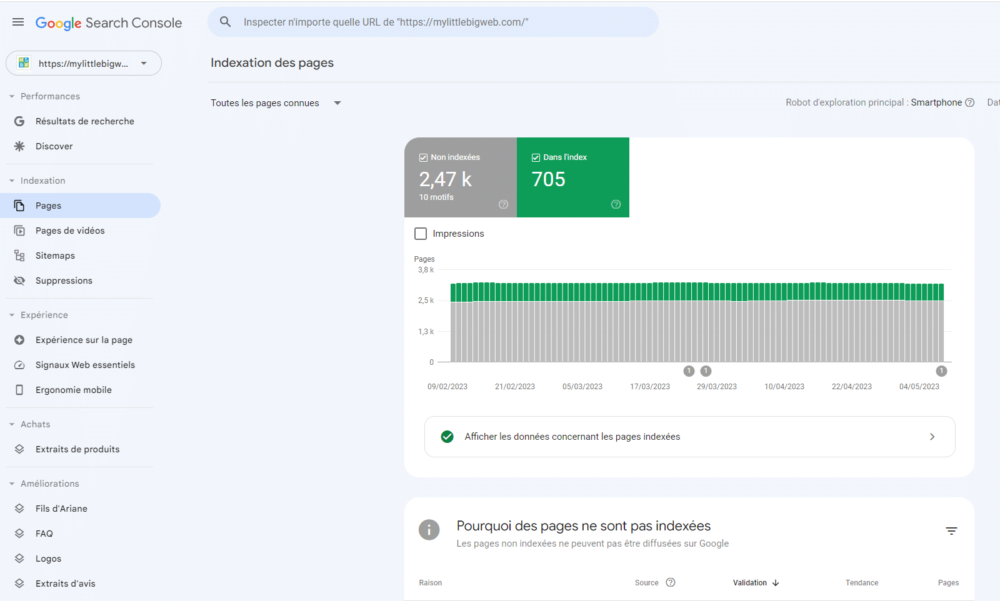This screenshot has height=601, width=1000.
Task: Sort the table by Validation column
Action: [756, 582]
